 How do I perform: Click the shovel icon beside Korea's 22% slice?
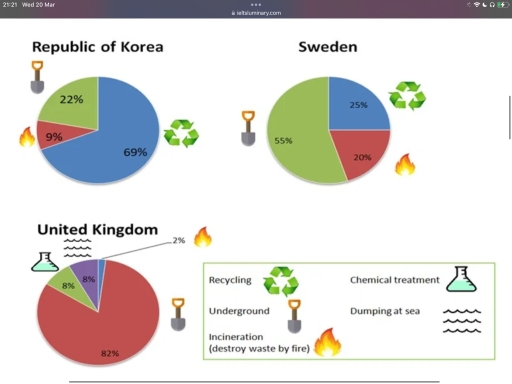click(x=37, y=77)
